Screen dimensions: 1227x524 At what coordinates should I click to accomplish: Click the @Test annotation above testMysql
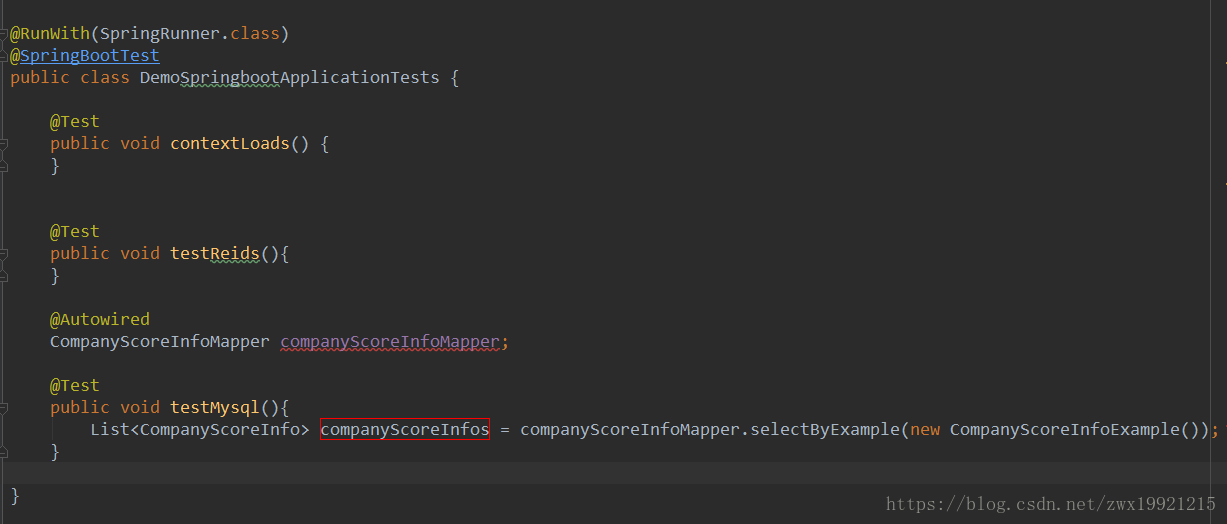point(75,385)
